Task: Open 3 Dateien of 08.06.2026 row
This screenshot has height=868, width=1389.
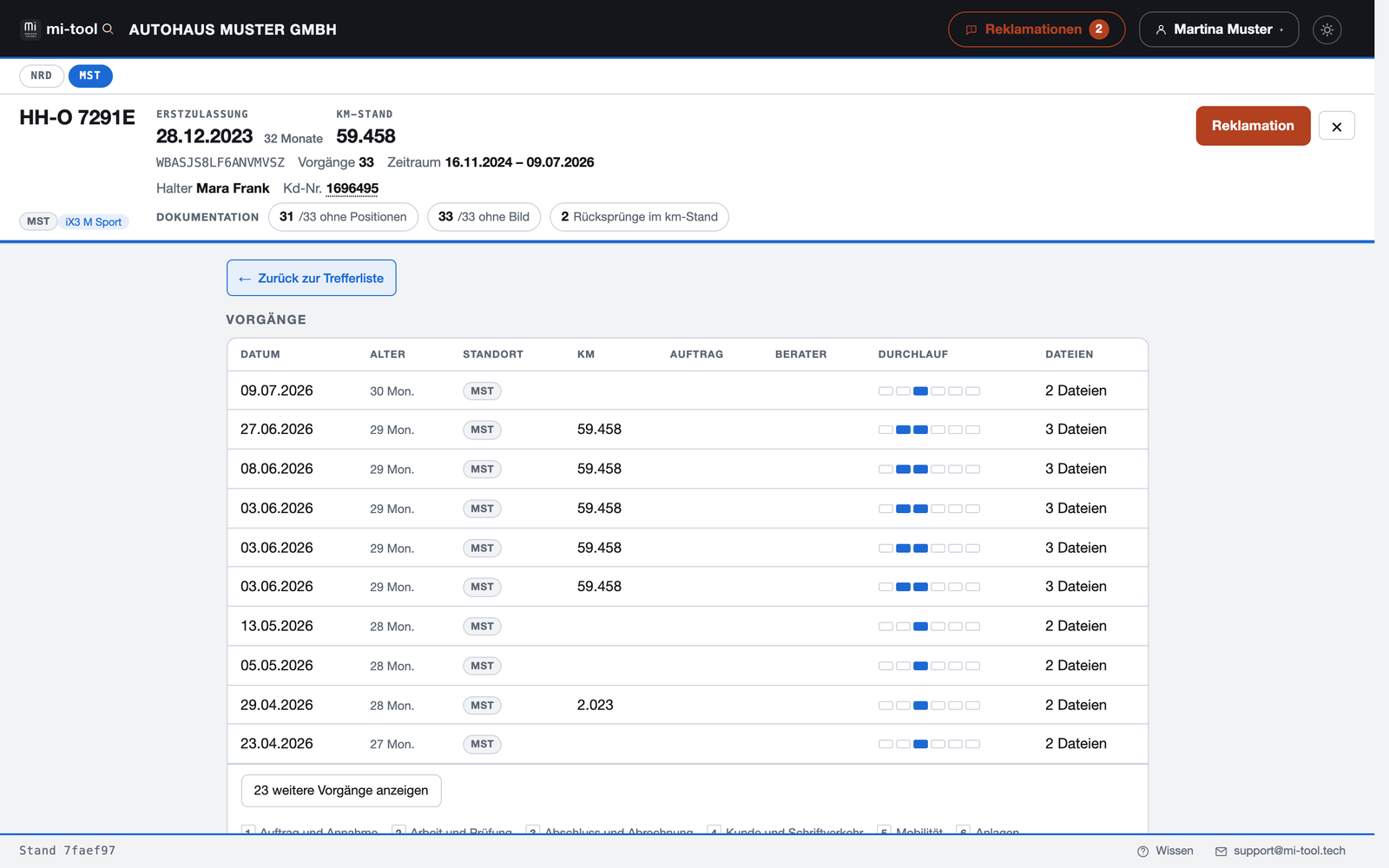Action: coord(1076,469)
